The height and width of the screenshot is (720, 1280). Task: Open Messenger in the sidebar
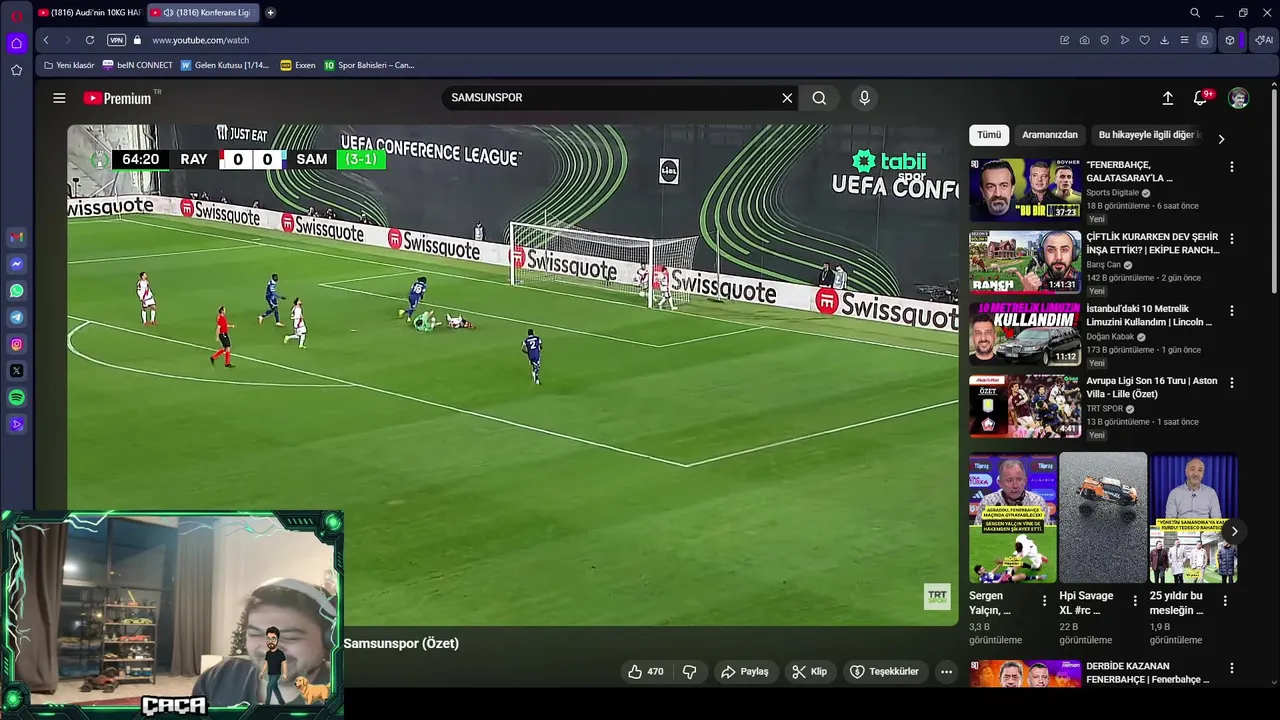(x=16, y=264)
